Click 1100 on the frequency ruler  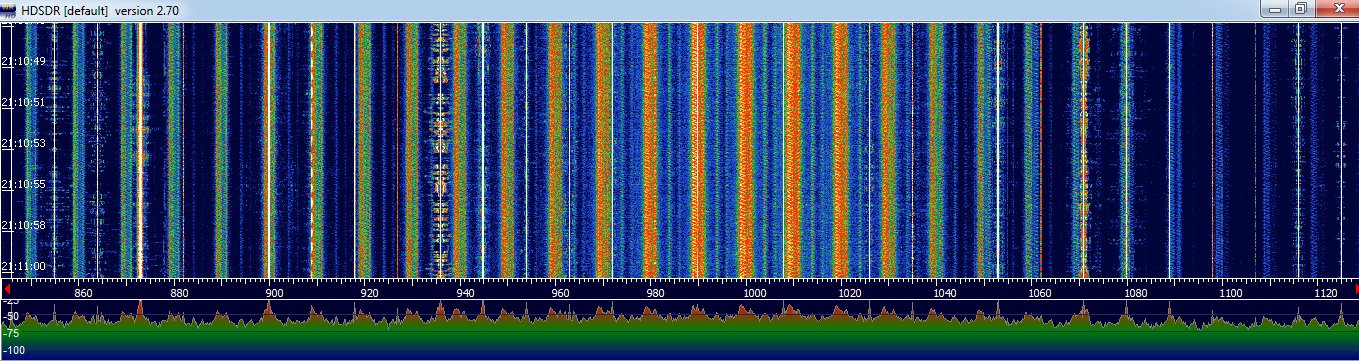1231,294
